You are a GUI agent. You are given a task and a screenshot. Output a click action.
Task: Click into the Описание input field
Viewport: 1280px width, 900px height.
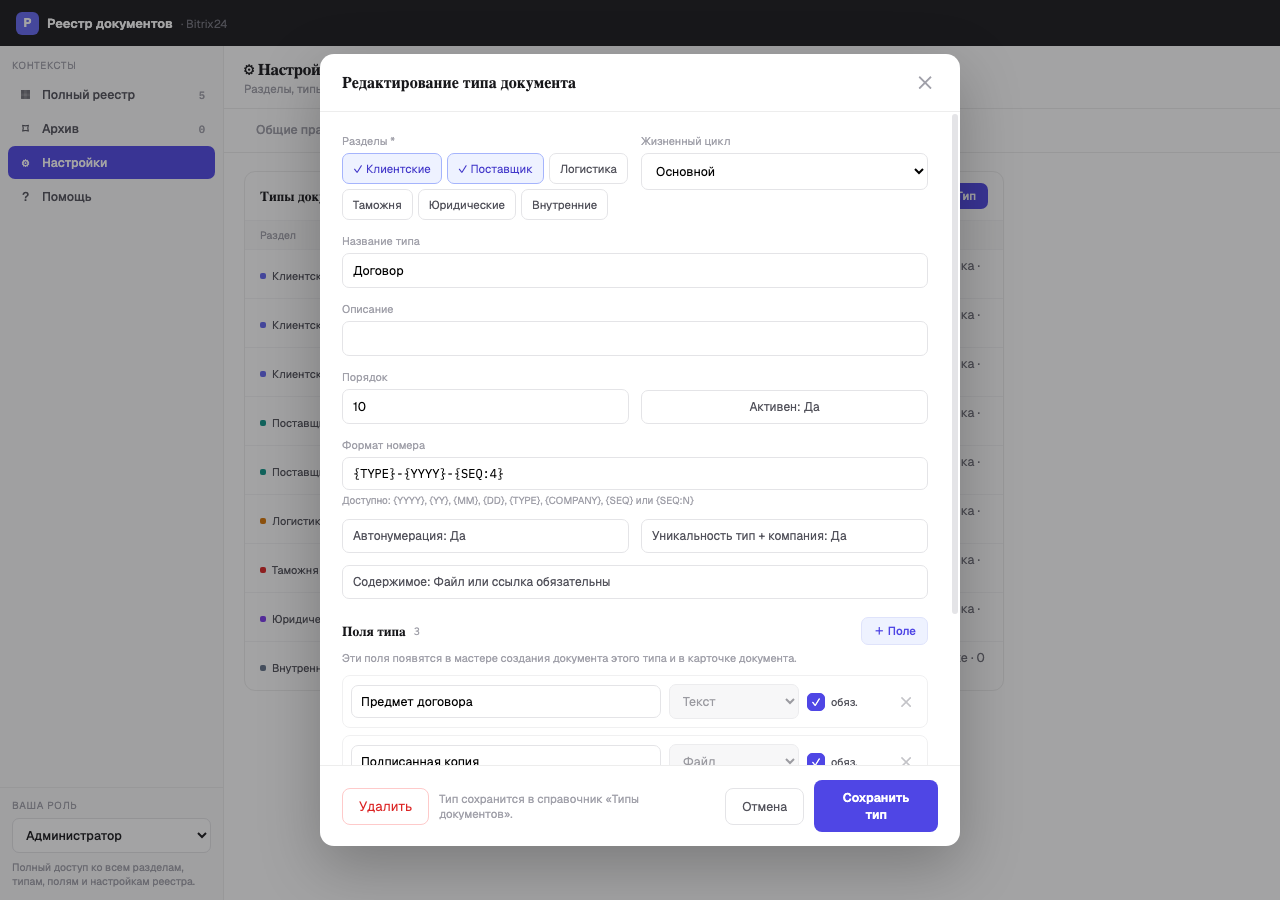pos(635,338)
